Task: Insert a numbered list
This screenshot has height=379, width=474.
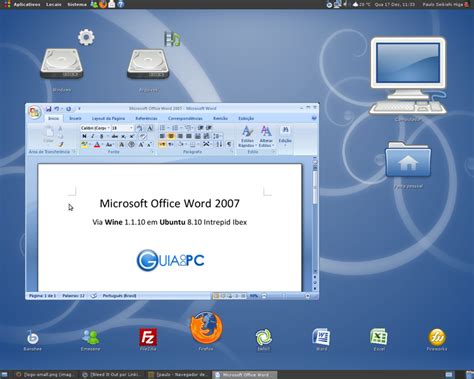Action: pyautogui.click(x=175, y=128)
